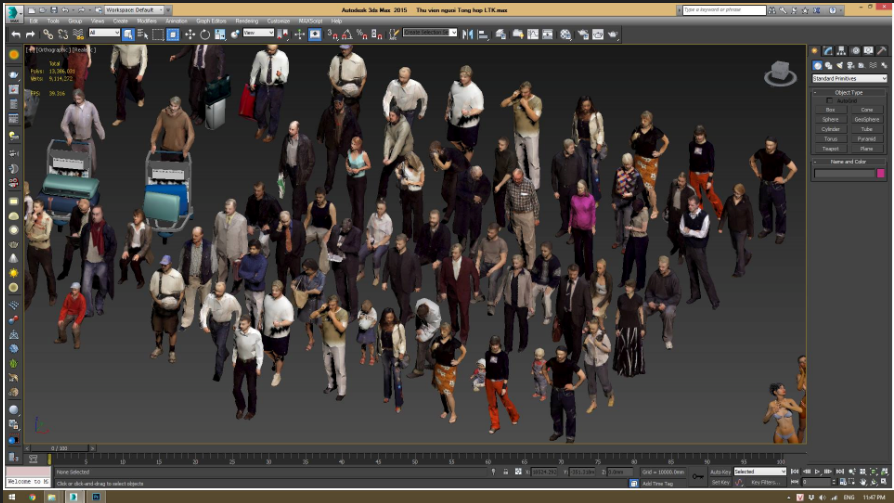The height and width of the screenshot is (503, 894).
Task: Click the Undo arrow in the main toolbar
Action: [x=15, y=35]
